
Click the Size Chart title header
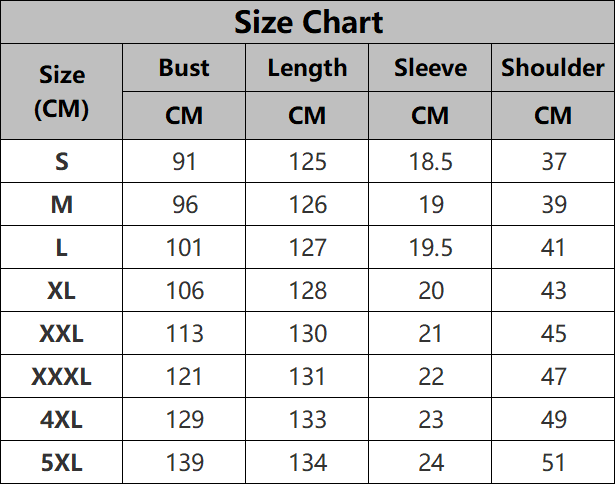308,22
